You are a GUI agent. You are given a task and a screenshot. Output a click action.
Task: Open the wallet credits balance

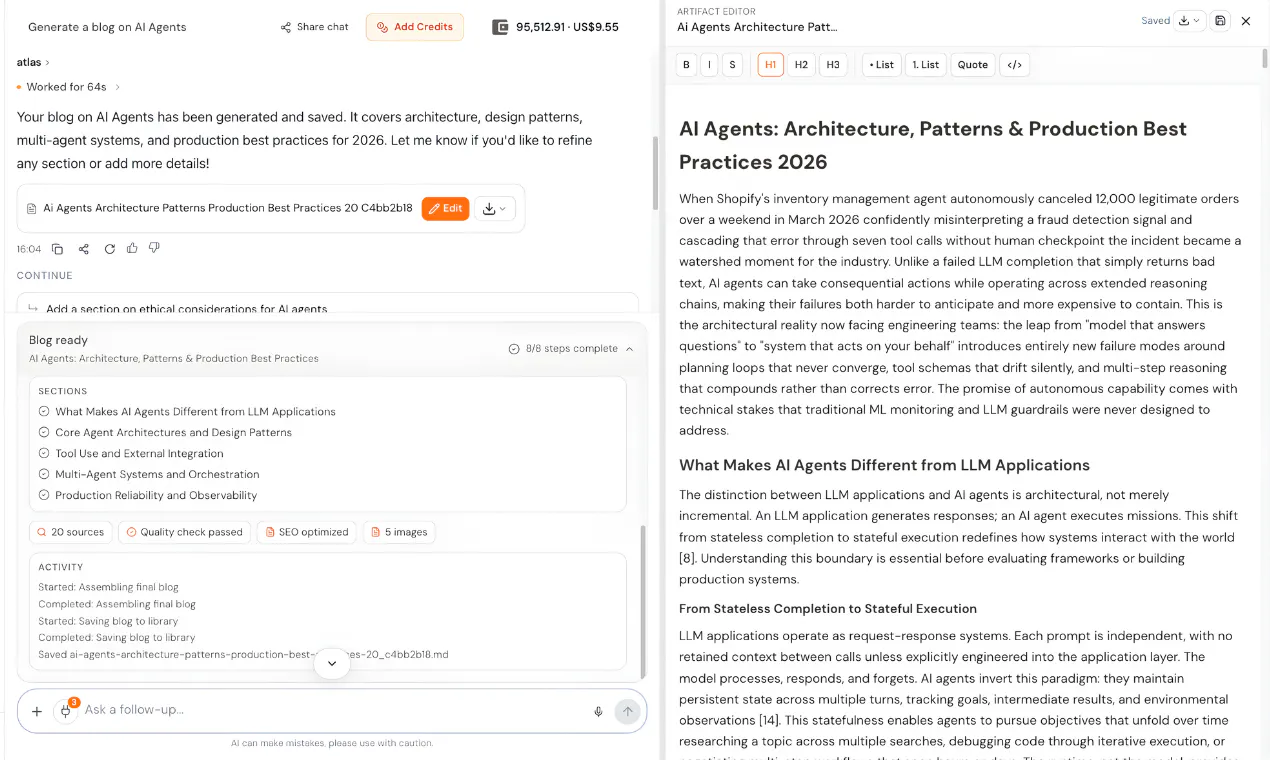point(556,27)
